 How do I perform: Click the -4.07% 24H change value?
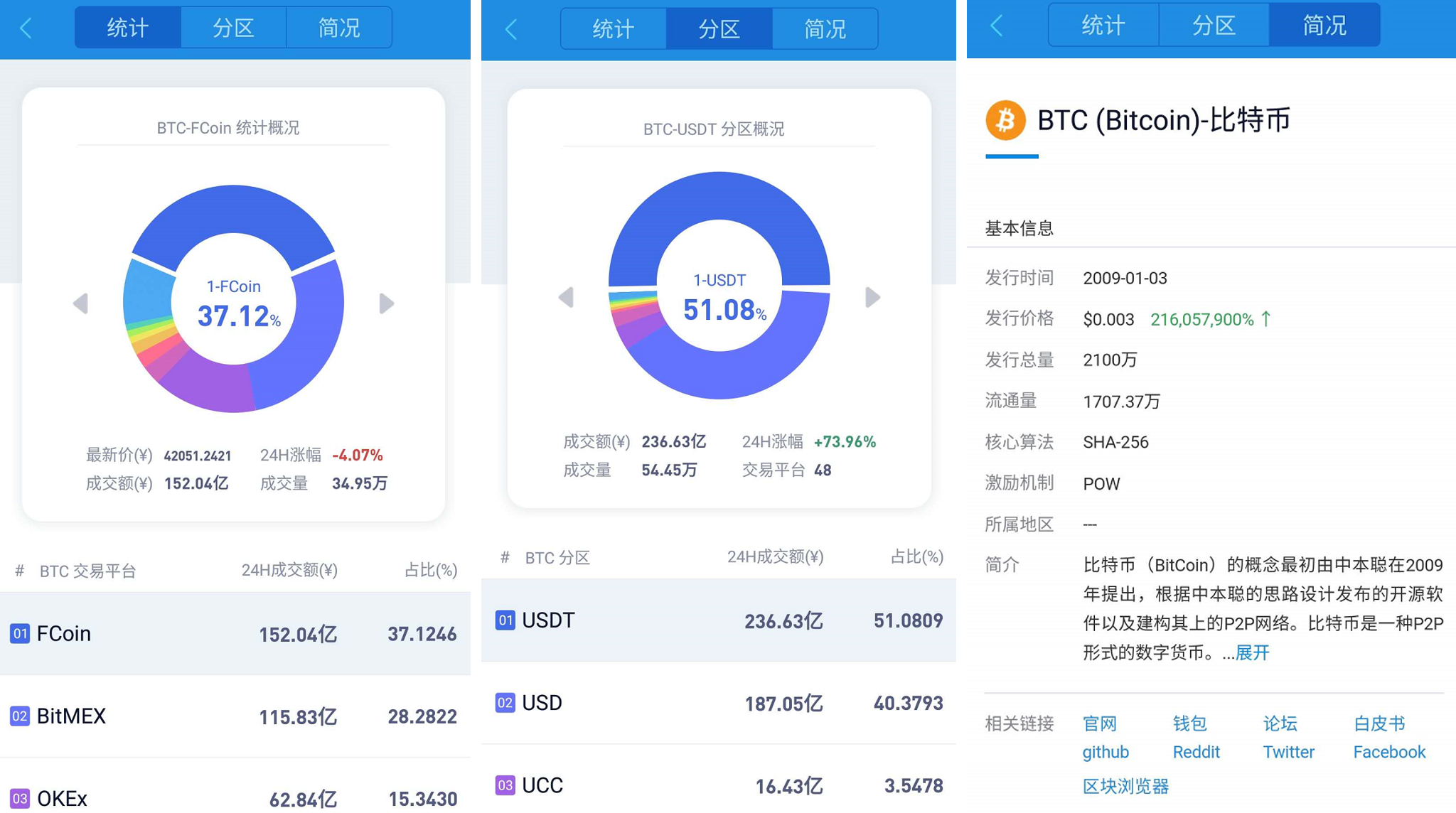point(358,455)
